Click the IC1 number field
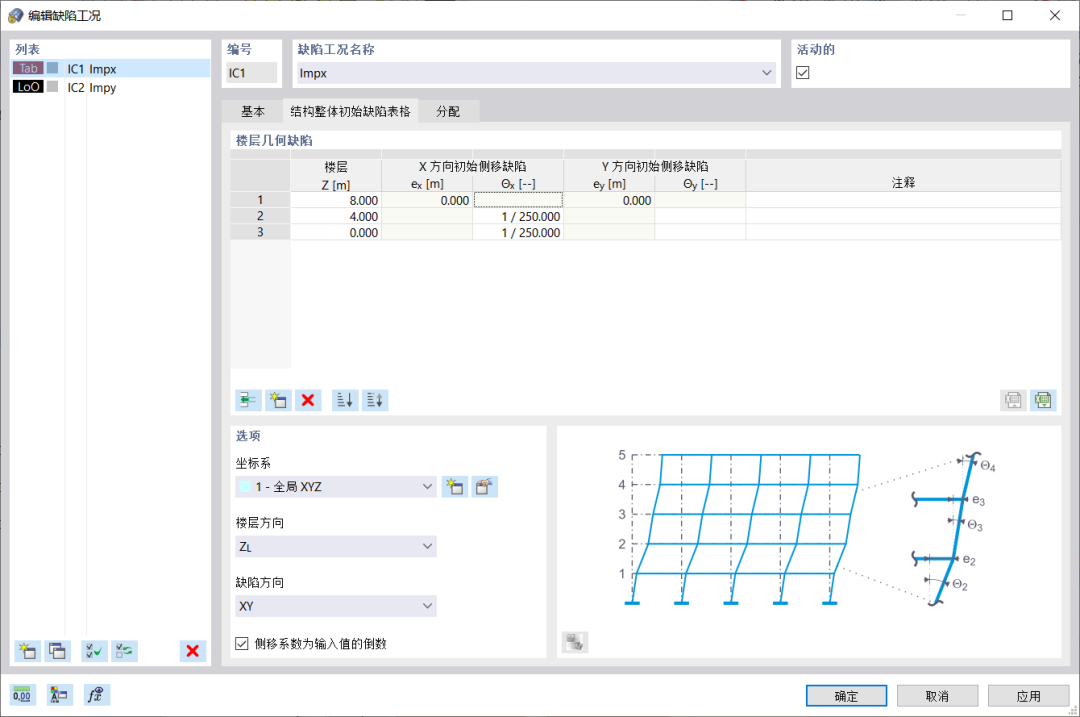Screen dimensions: 1080x717 point(251,73)
